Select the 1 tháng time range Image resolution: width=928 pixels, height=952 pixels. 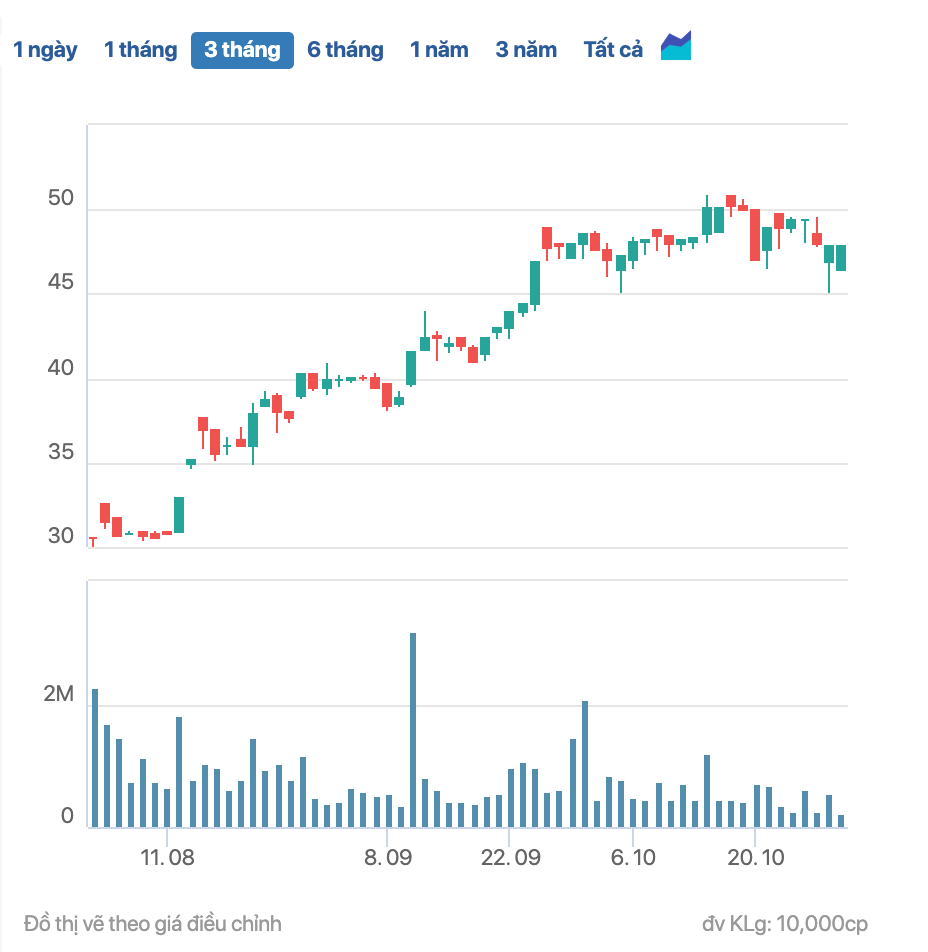pyautogui.click(x=140, y=50)
